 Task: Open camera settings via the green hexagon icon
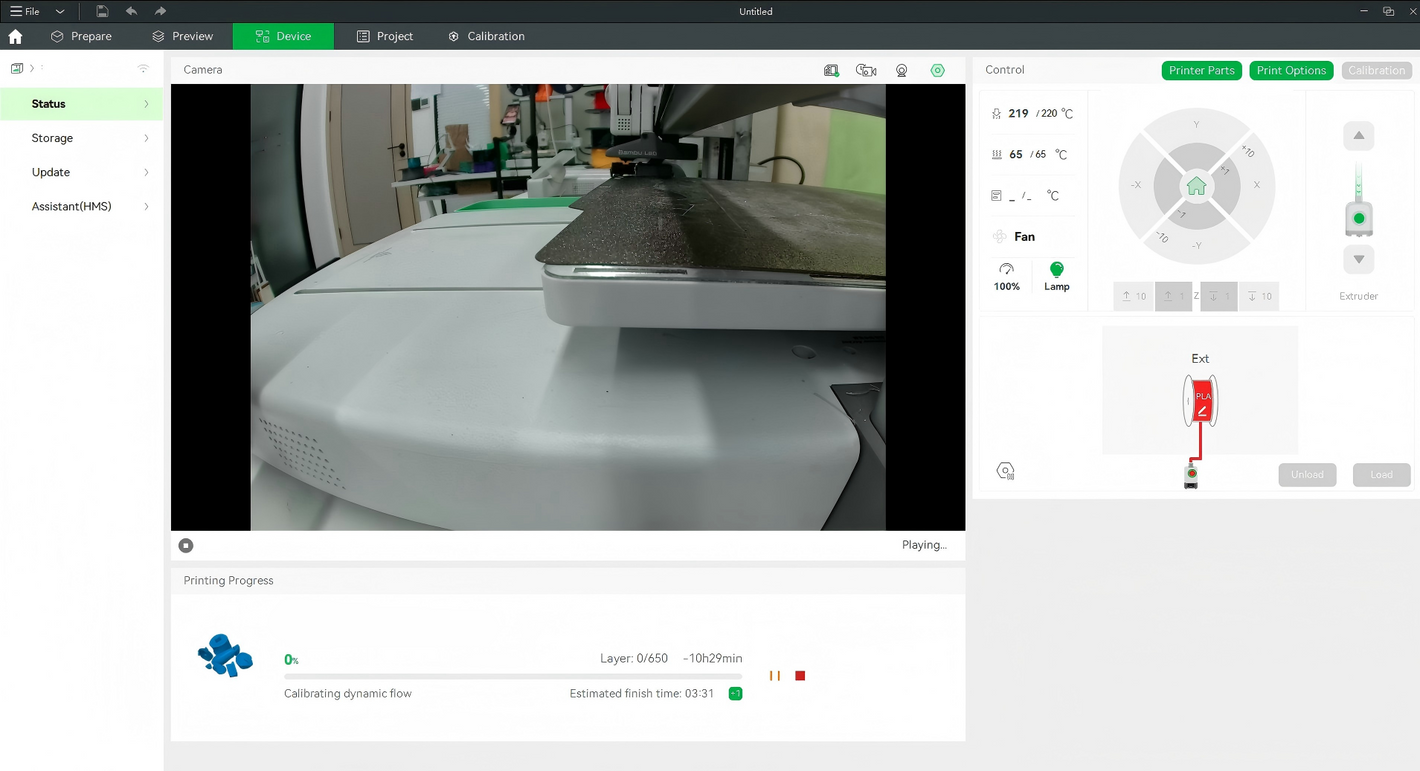point(937,70)
